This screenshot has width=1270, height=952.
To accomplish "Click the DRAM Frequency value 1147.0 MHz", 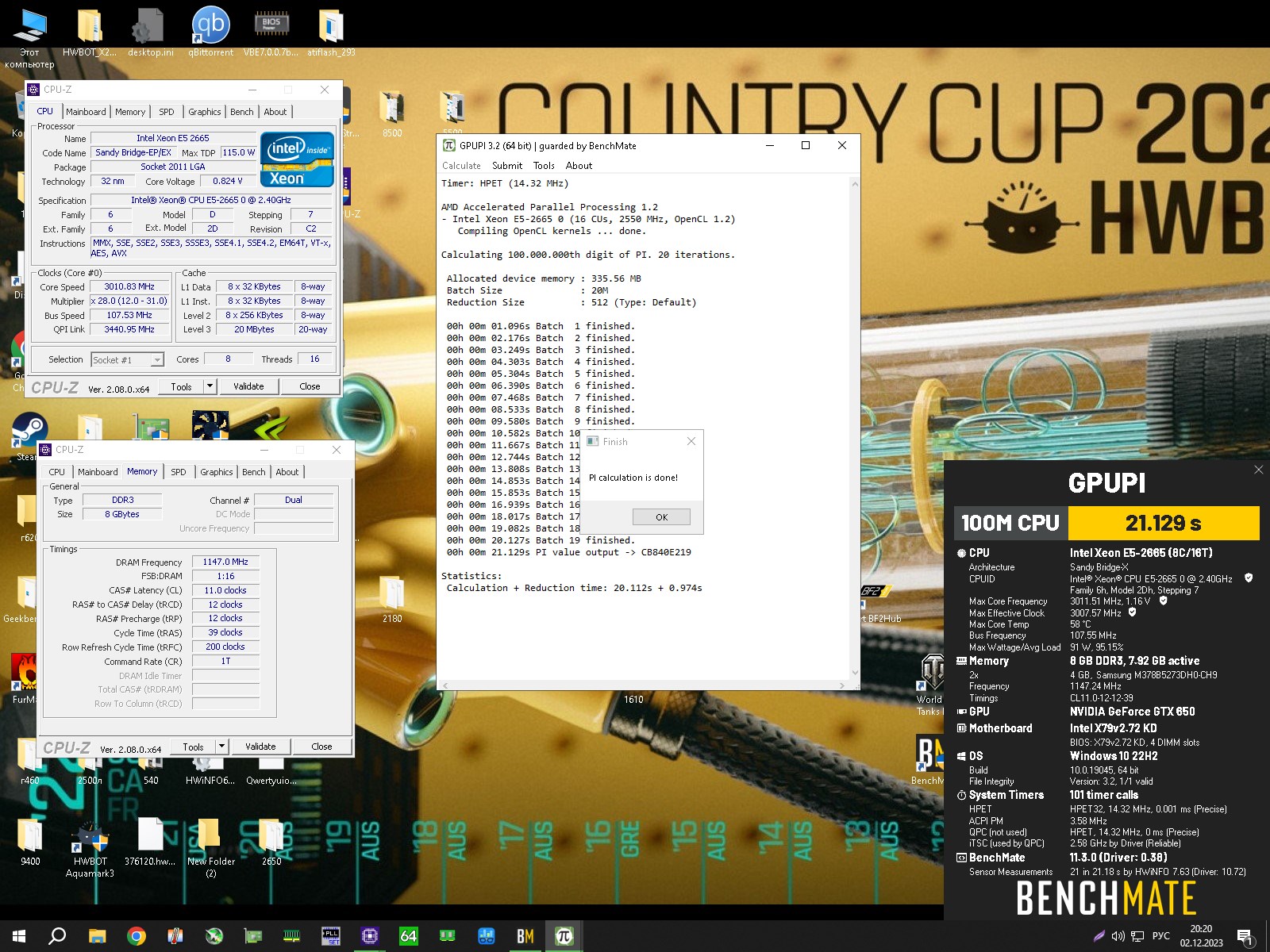I will pyautogui.click(x=225, y=562).
